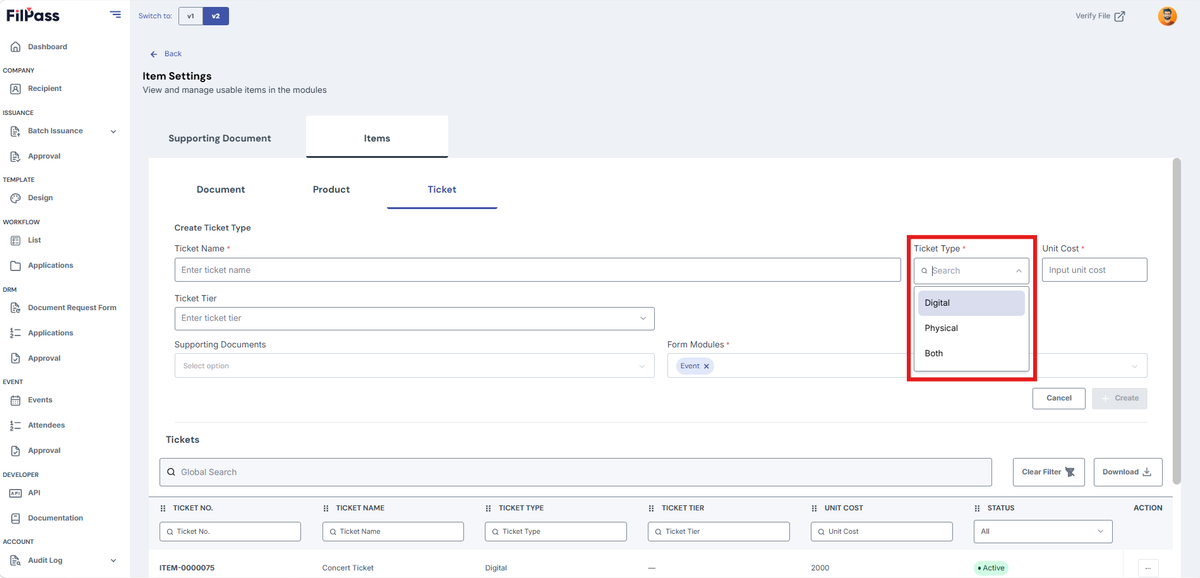Filter by the Ticket Name column field
Screen dimensions: 1200x578
tap(393, 532)
